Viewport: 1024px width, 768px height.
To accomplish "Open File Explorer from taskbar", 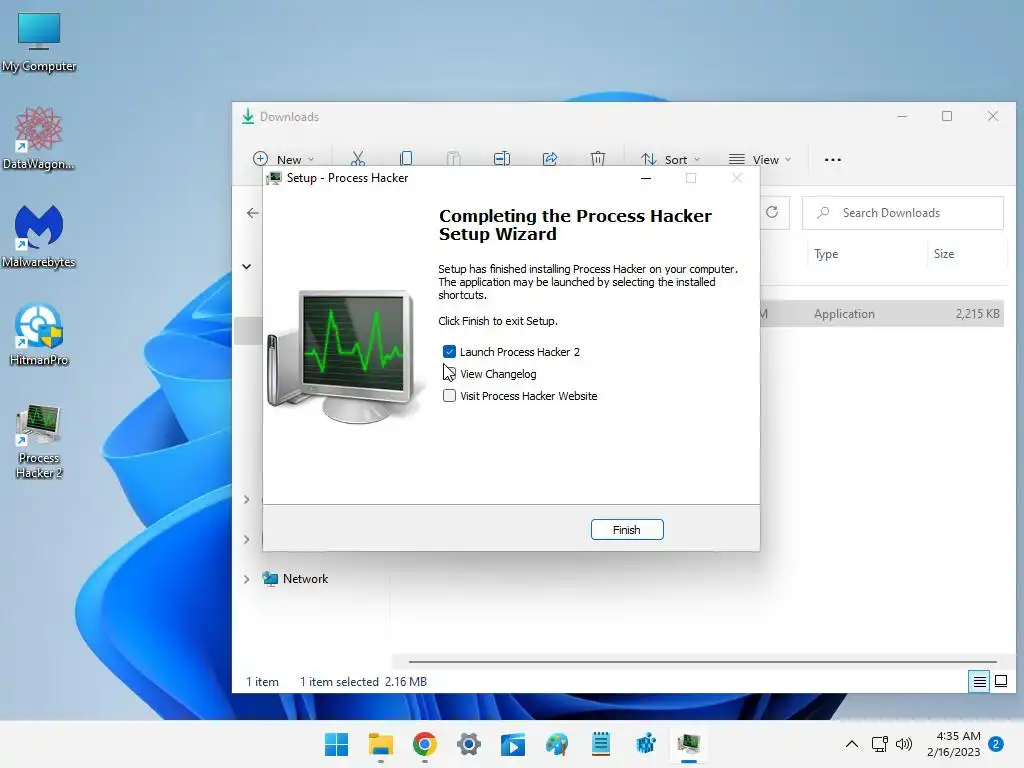I will click(x=381, y=744).
